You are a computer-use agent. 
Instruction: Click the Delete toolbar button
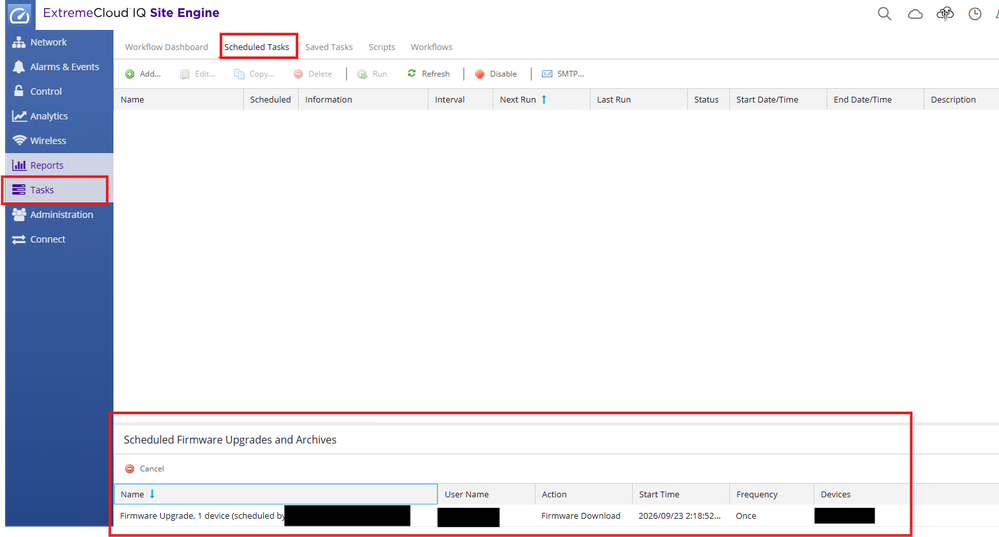tap(313, 74)
